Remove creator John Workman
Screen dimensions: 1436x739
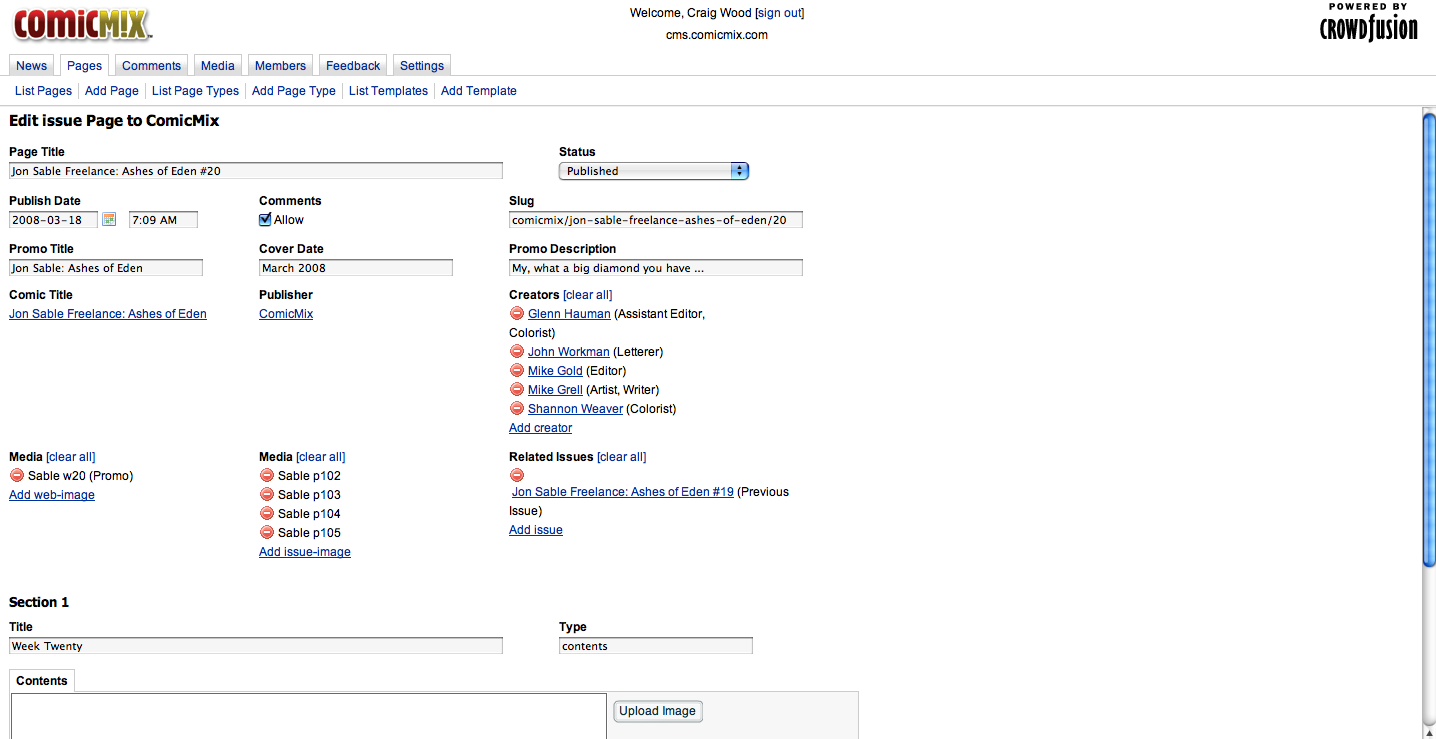pyautogui.click(x=517, y=352)
